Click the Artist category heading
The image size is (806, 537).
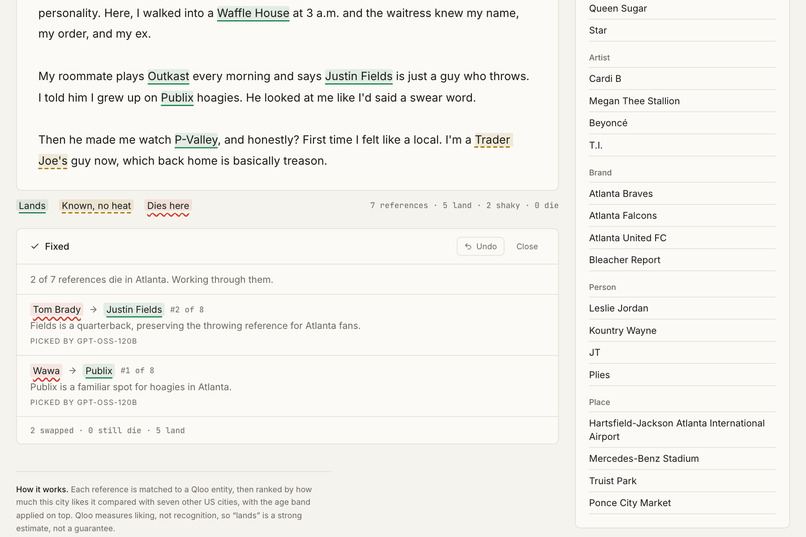(599, 58)
